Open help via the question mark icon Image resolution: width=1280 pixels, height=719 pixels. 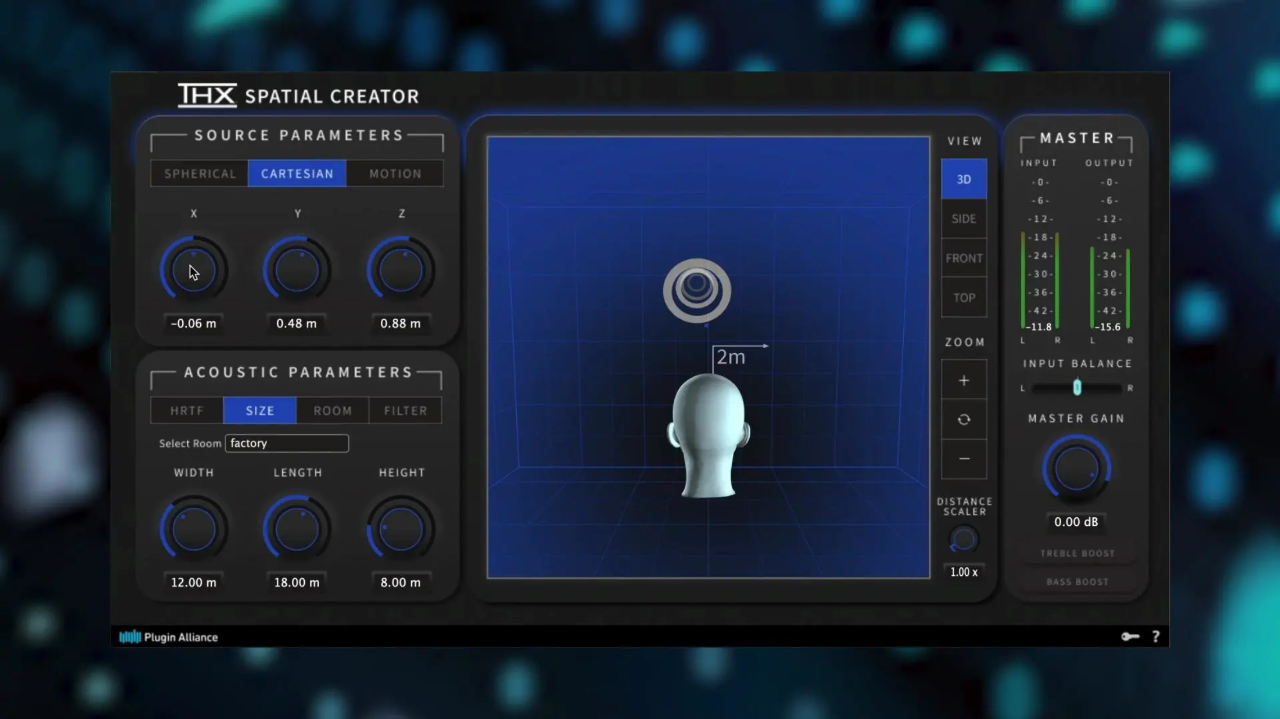[1155, 636]
